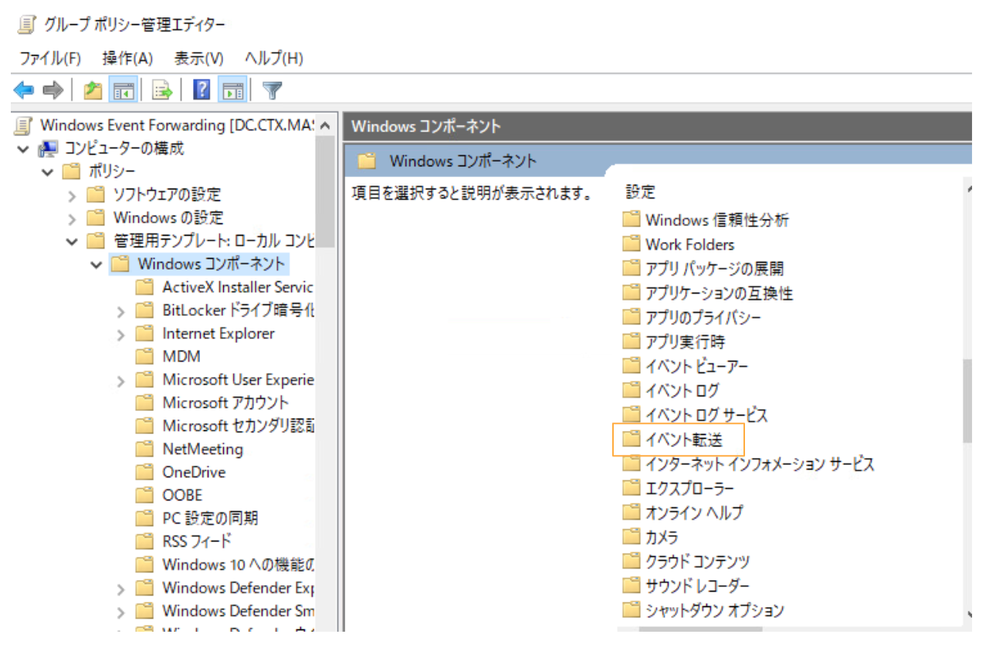Collapse the Windows コンポーネント tree node

coord(96,264)
